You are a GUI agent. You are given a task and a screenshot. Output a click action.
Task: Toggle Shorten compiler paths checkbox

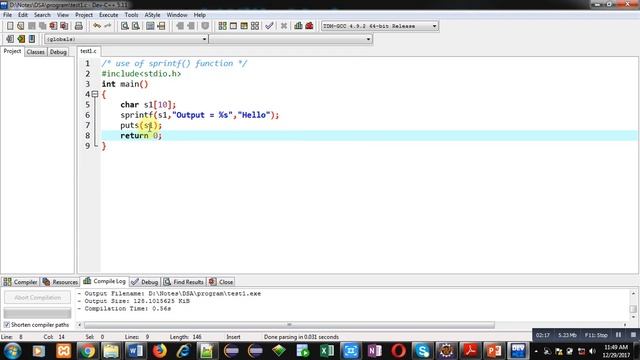(x=7, y=324)
